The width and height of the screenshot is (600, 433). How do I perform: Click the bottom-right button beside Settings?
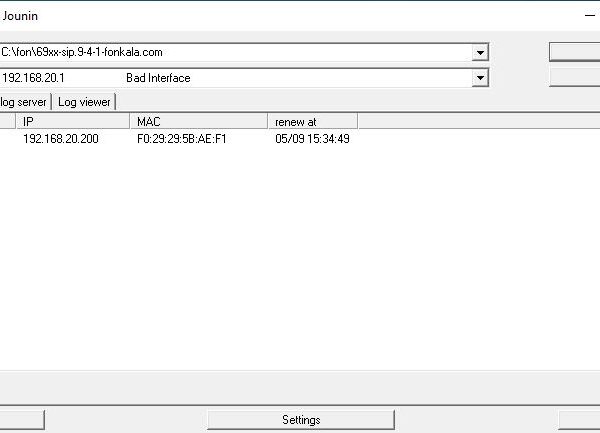580,420
